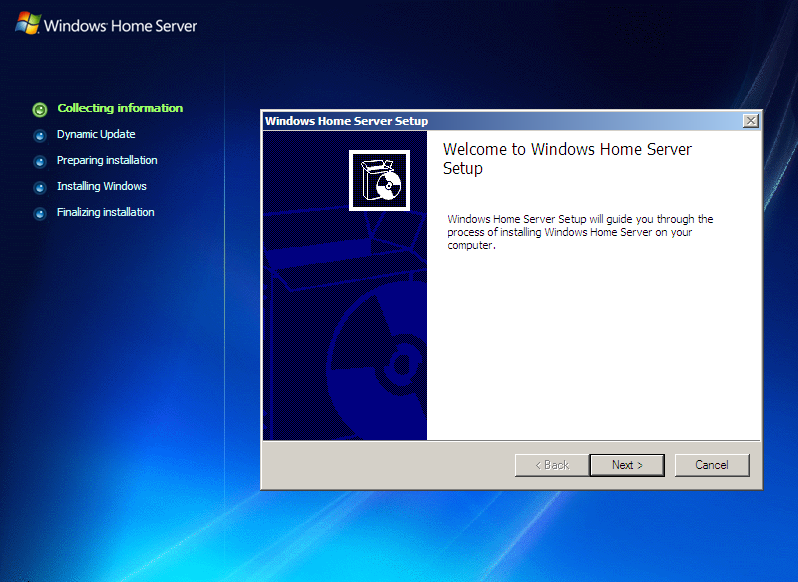Click the green Collecting information step icon

tap(40, 109)
